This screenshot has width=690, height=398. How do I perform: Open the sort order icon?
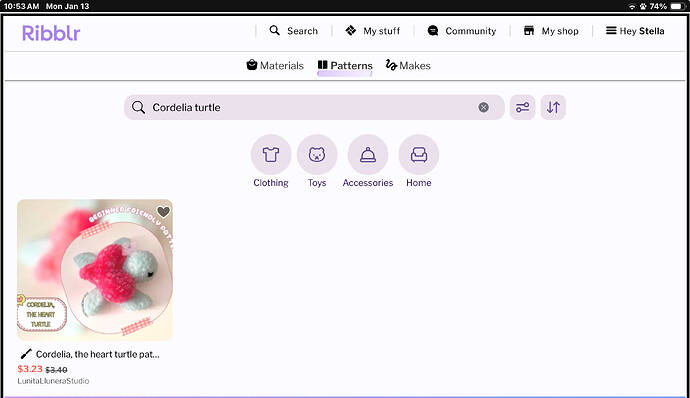click(x=553, y=107)
